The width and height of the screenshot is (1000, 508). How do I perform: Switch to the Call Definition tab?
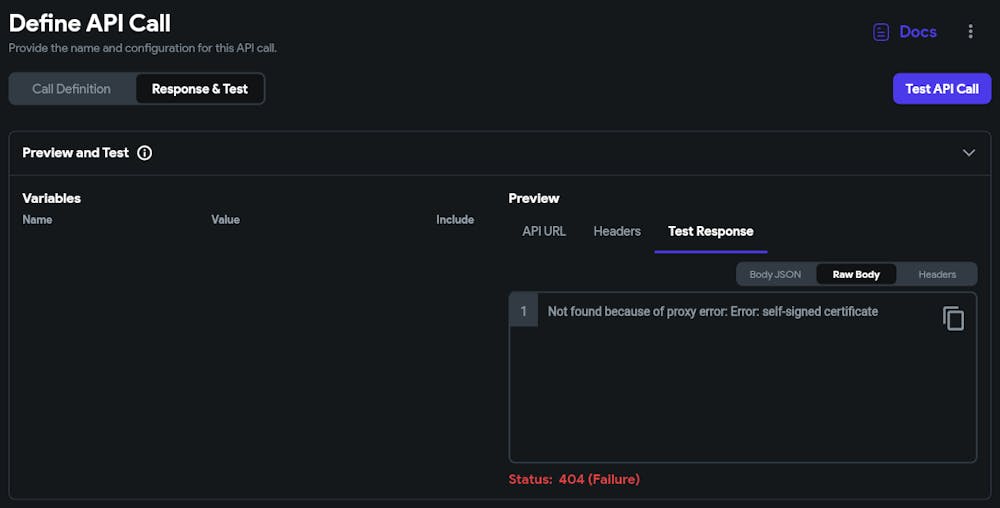coord(71,89)
